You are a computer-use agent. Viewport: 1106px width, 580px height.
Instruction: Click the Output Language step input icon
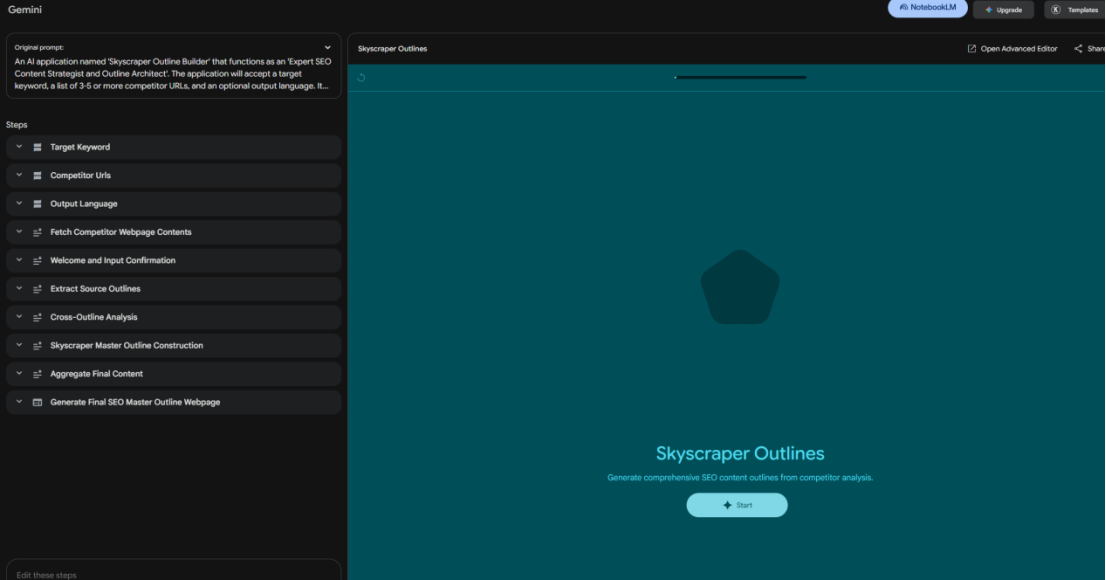(37, 204)
